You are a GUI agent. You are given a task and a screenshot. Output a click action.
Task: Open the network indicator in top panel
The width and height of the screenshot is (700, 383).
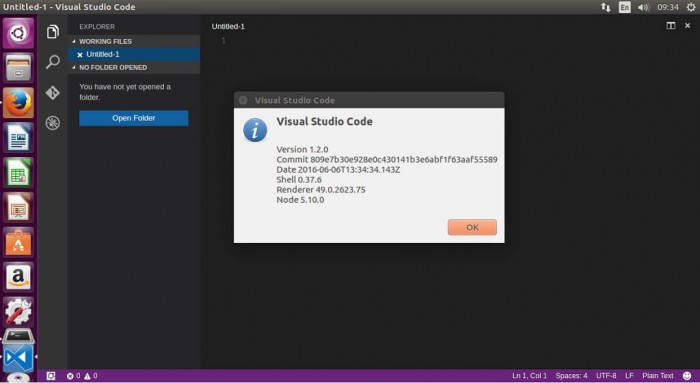pyautogui.click(x=605, y=7)
